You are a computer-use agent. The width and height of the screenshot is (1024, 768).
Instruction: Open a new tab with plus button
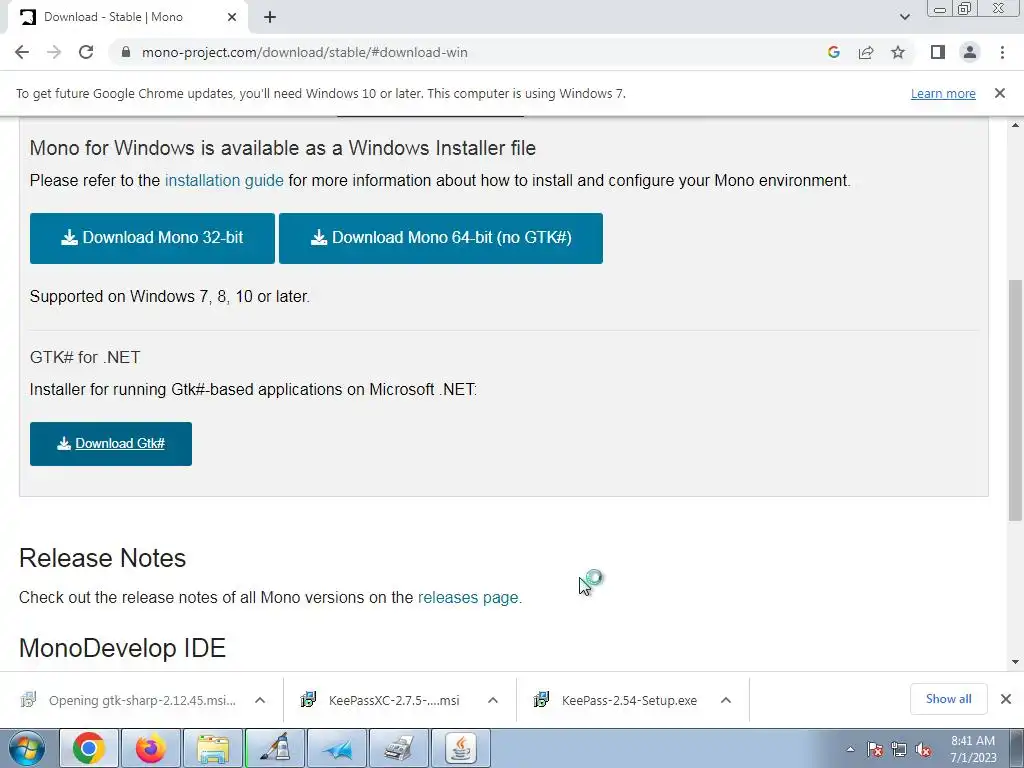pyautogui.click(x=270, y=17)
